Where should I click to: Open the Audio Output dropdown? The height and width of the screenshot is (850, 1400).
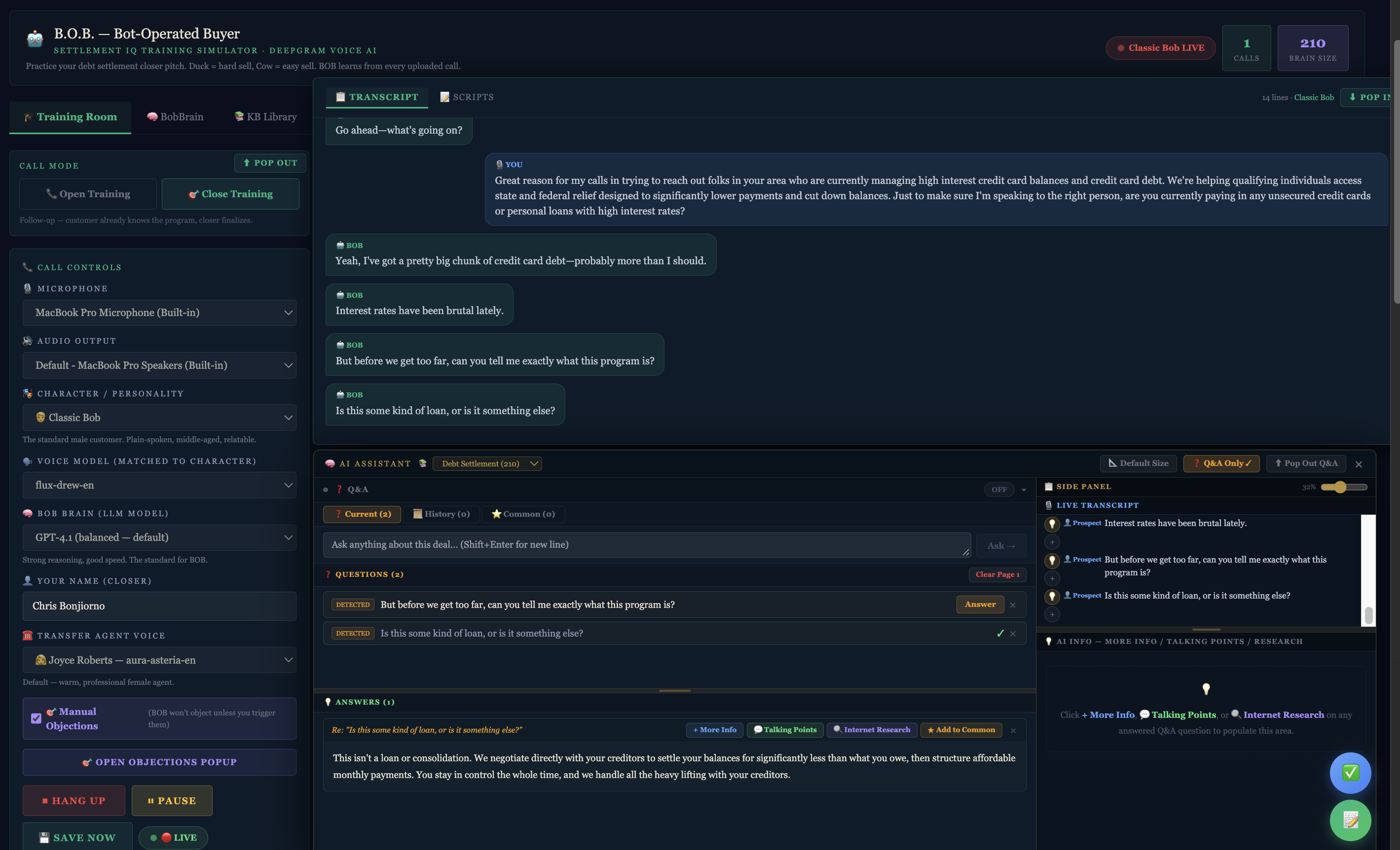click(x=160, y=365)
